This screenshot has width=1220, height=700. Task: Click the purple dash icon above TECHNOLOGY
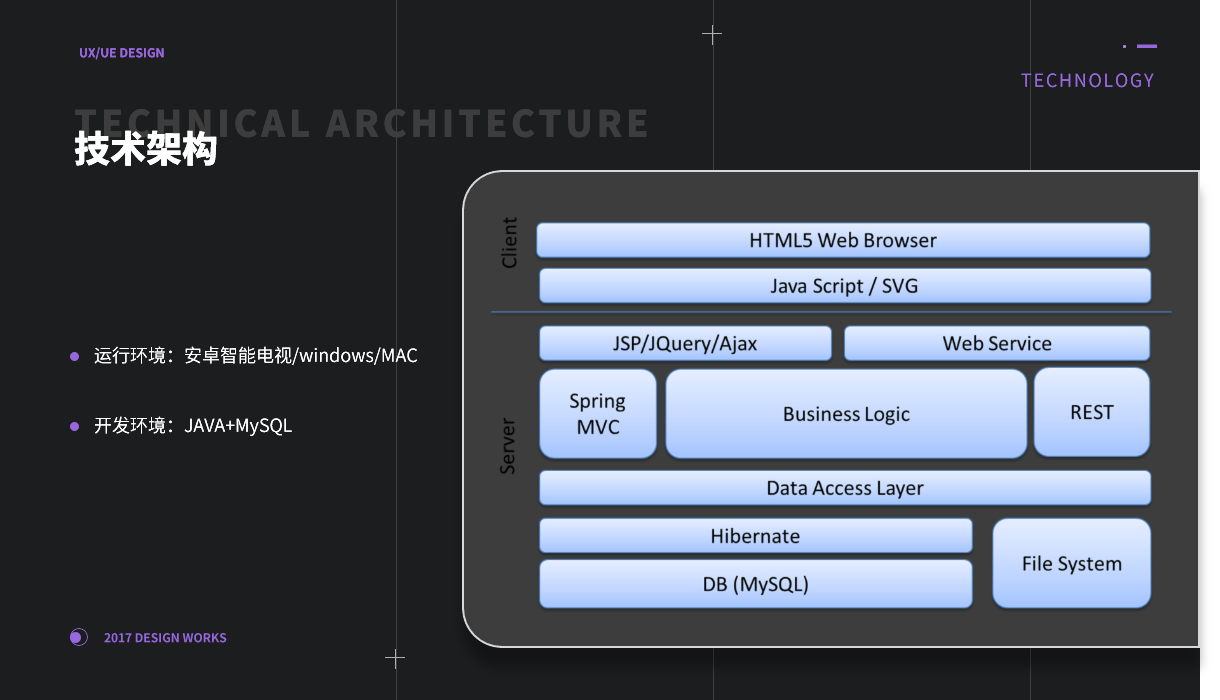pos(1146,46)
